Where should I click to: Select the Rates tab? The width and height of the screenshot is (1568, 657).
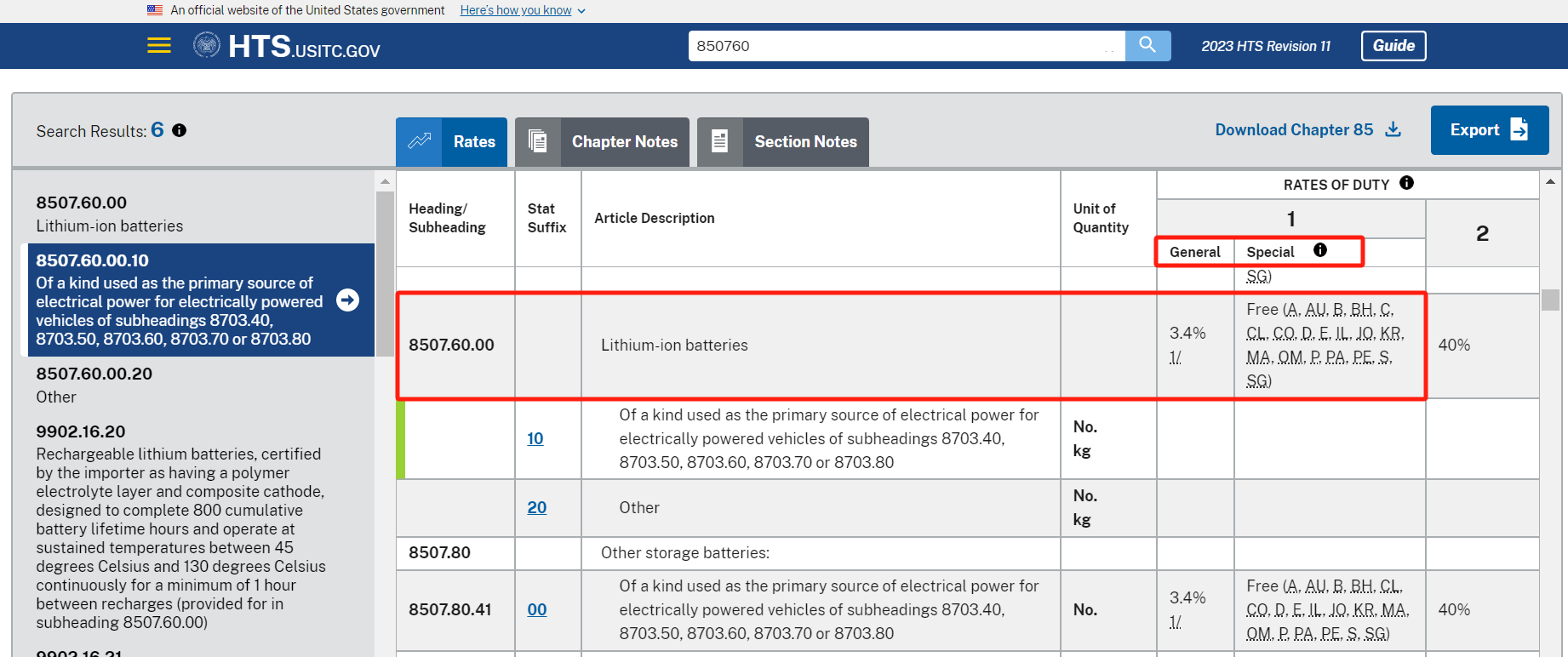(x=451, y=142)
